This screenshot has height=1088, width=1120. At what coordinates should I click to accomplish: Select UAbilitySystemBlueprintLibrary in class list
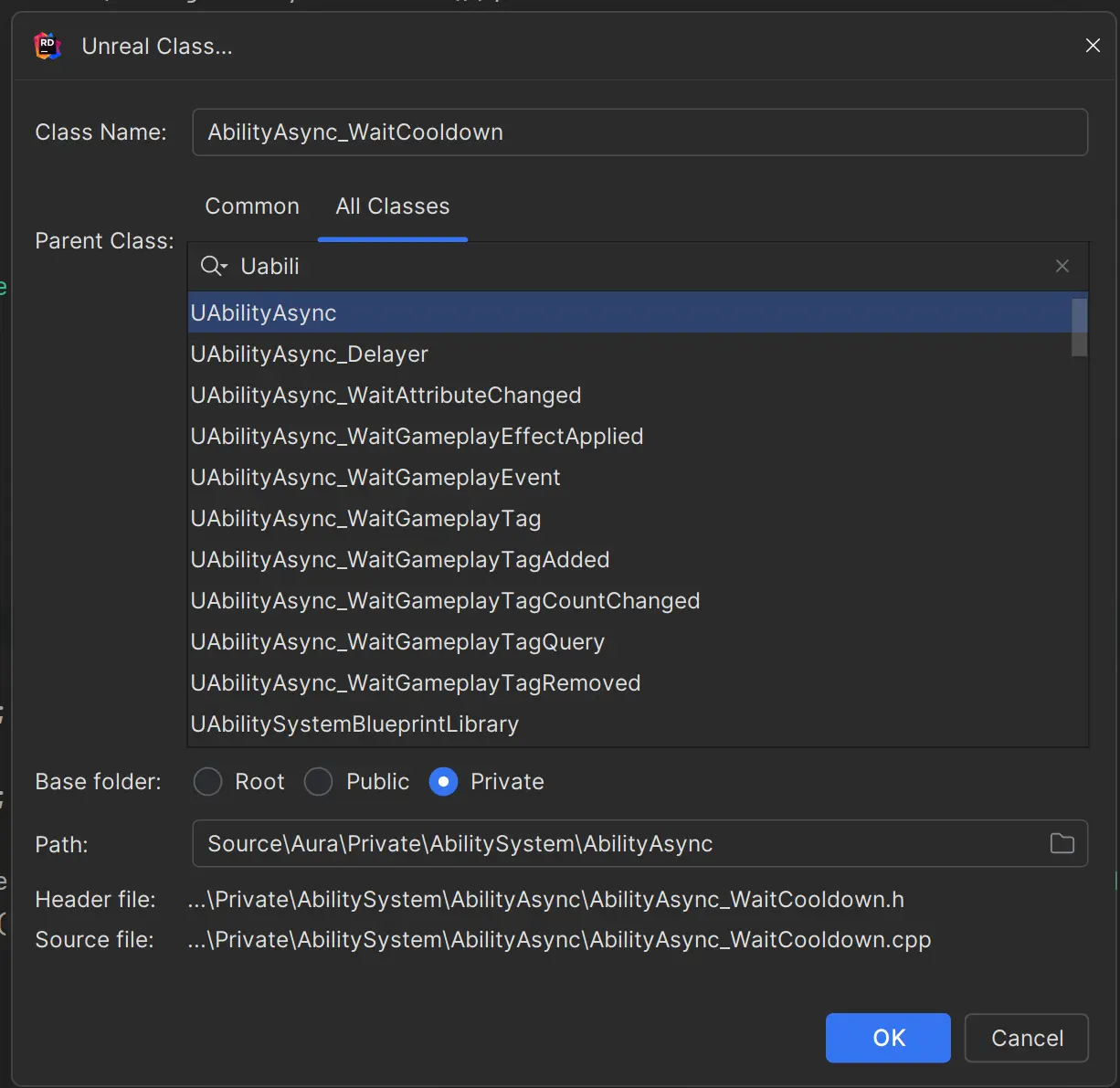pos(354,724)
